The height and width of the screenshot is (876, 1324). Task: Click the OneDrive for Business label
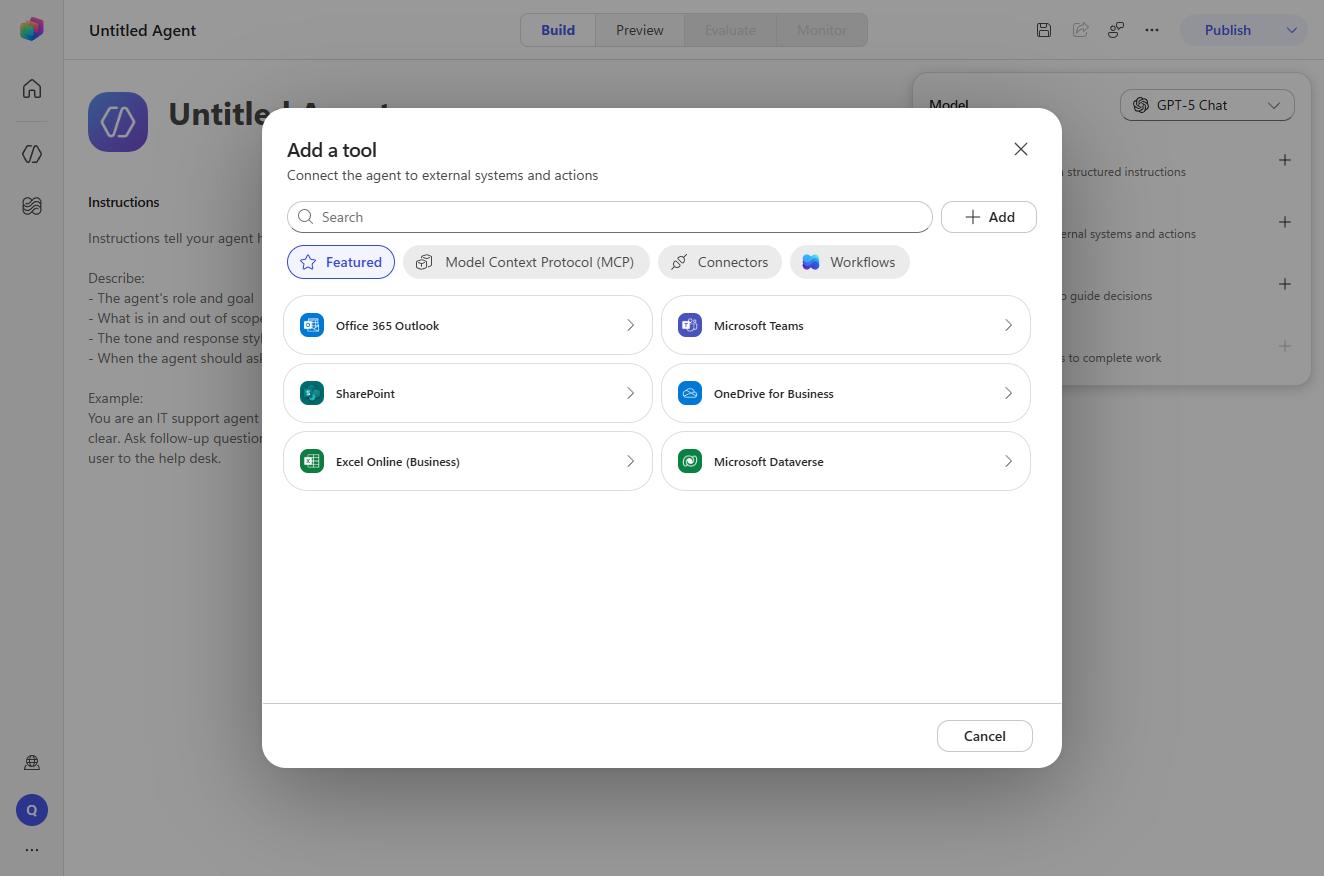(774, 394)
